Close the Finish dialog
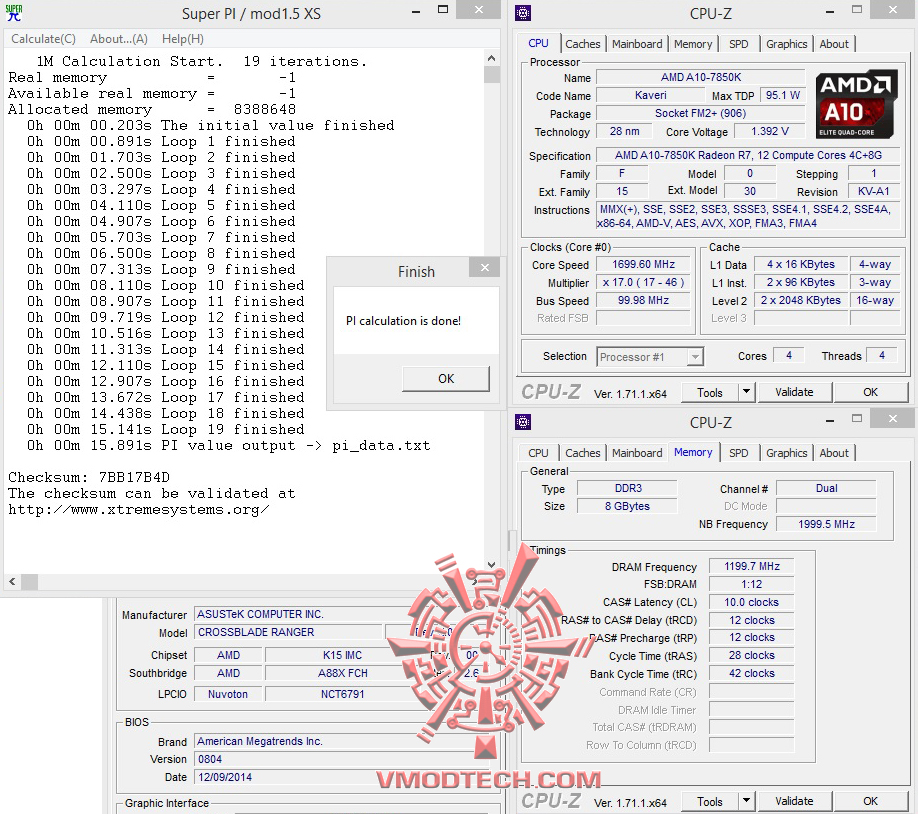 point(485,268)
